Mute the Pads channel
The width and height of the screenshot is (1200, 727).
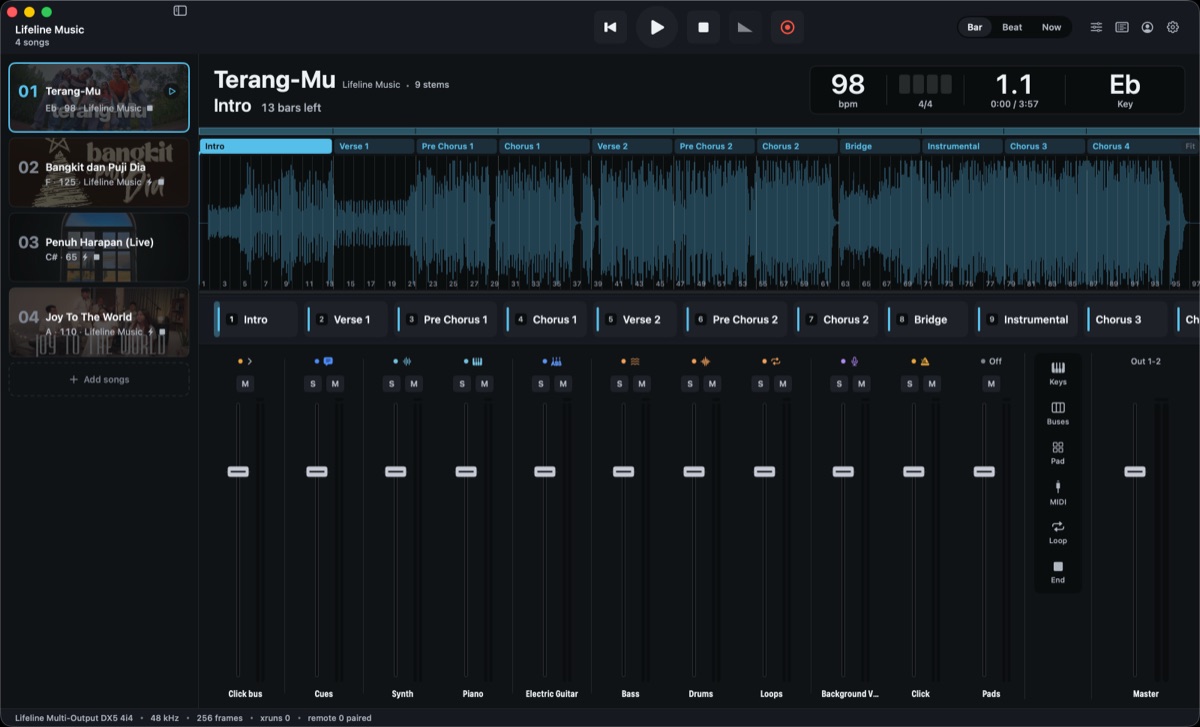991,384
